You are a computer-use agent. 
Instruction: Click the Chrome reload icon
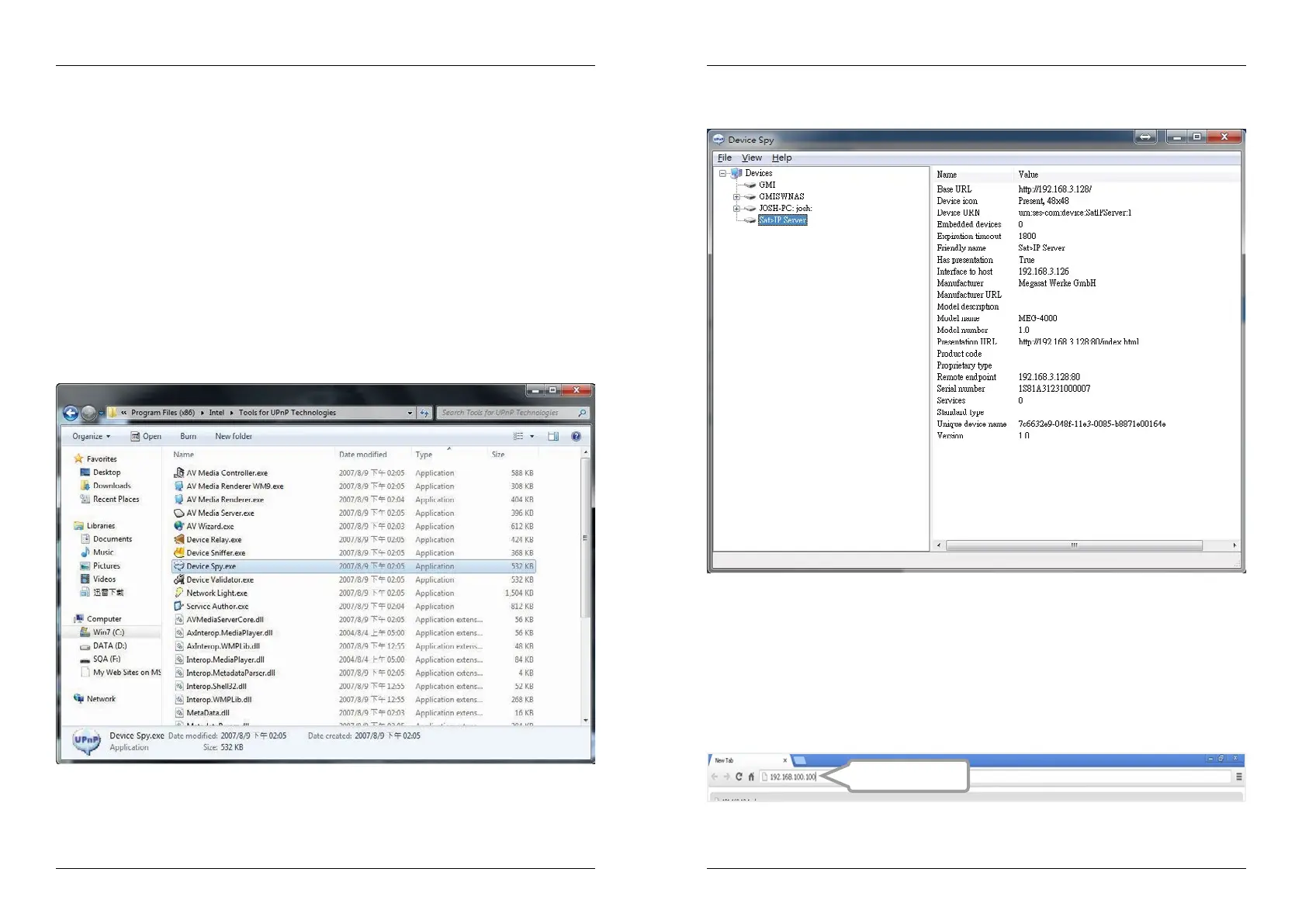pyautogui.click(x=739, y=777)
